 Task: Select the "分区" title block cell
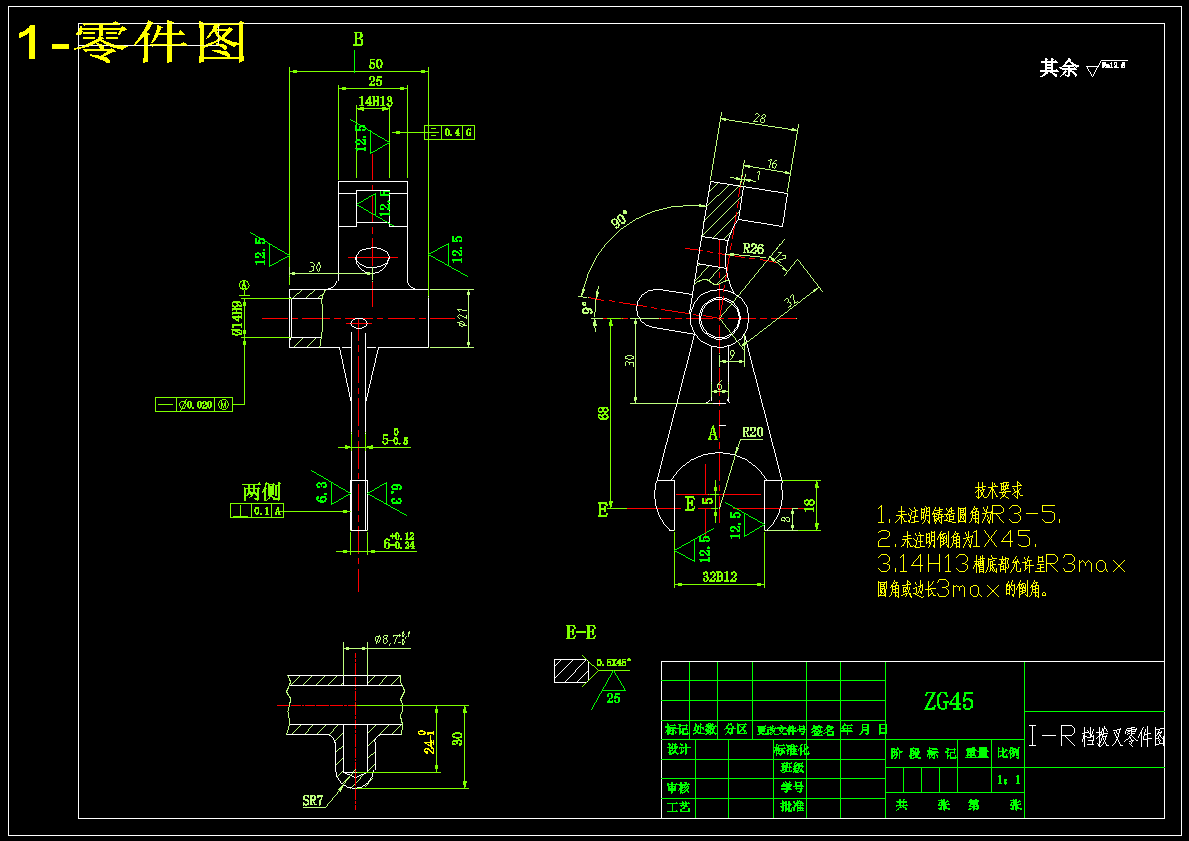(735, 730)
